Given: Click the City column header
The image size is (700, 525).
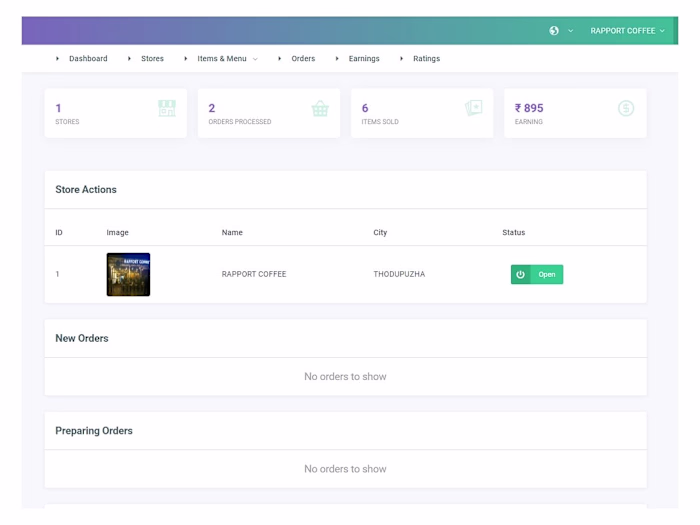Looking at the screenshot, I should tap(380, 233).
